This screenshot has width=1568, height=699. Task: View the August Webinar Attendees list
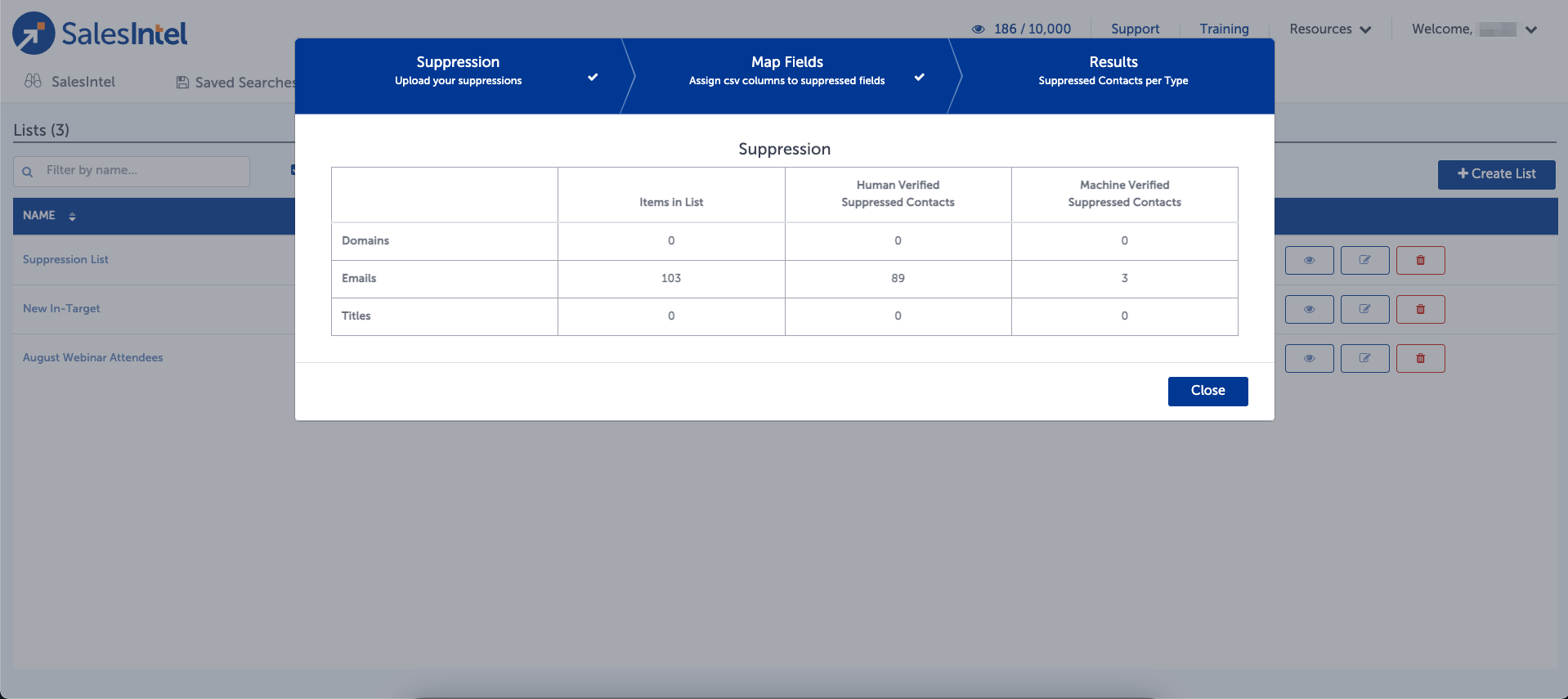[x=1309, y=358]
